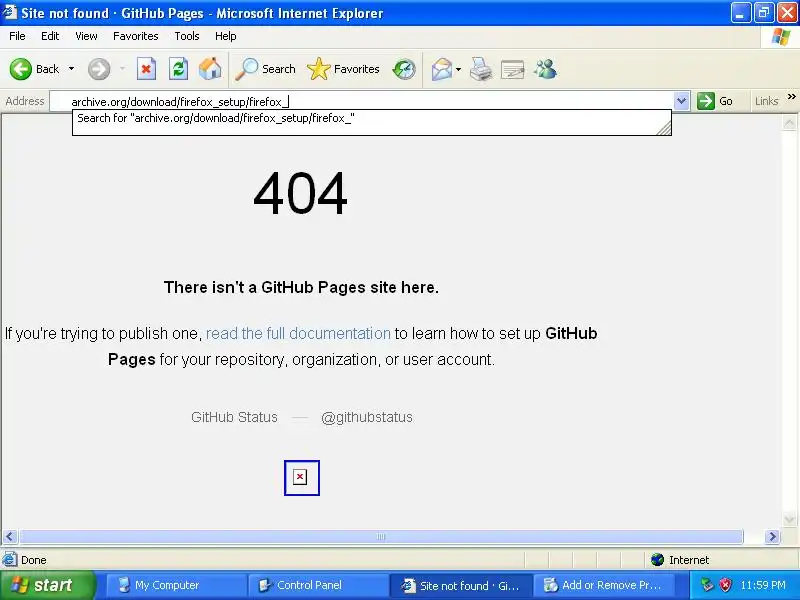Go to the Home page icon

pos(210,69)
